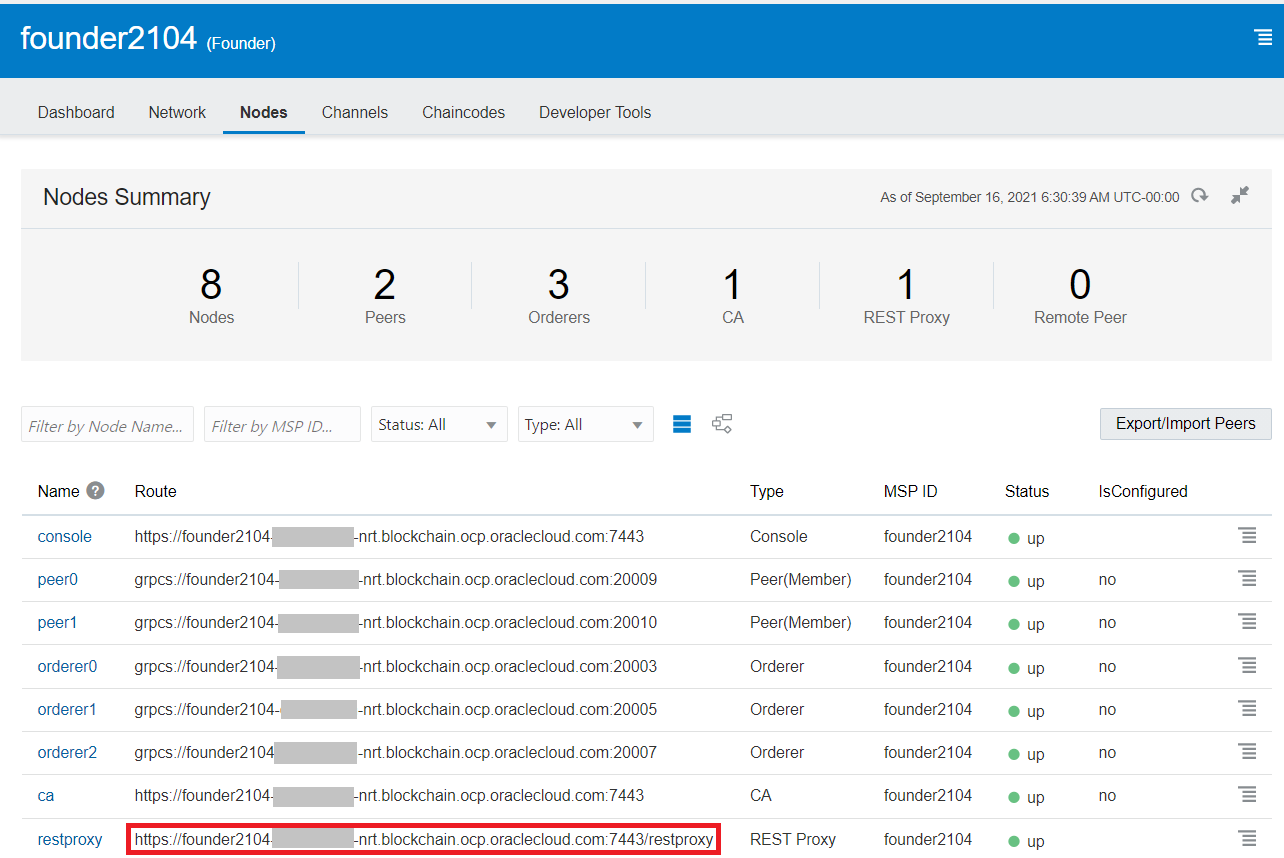1284x858 pixels.
Task: Open the Chaincodes tab
Action: coord(463,112)
